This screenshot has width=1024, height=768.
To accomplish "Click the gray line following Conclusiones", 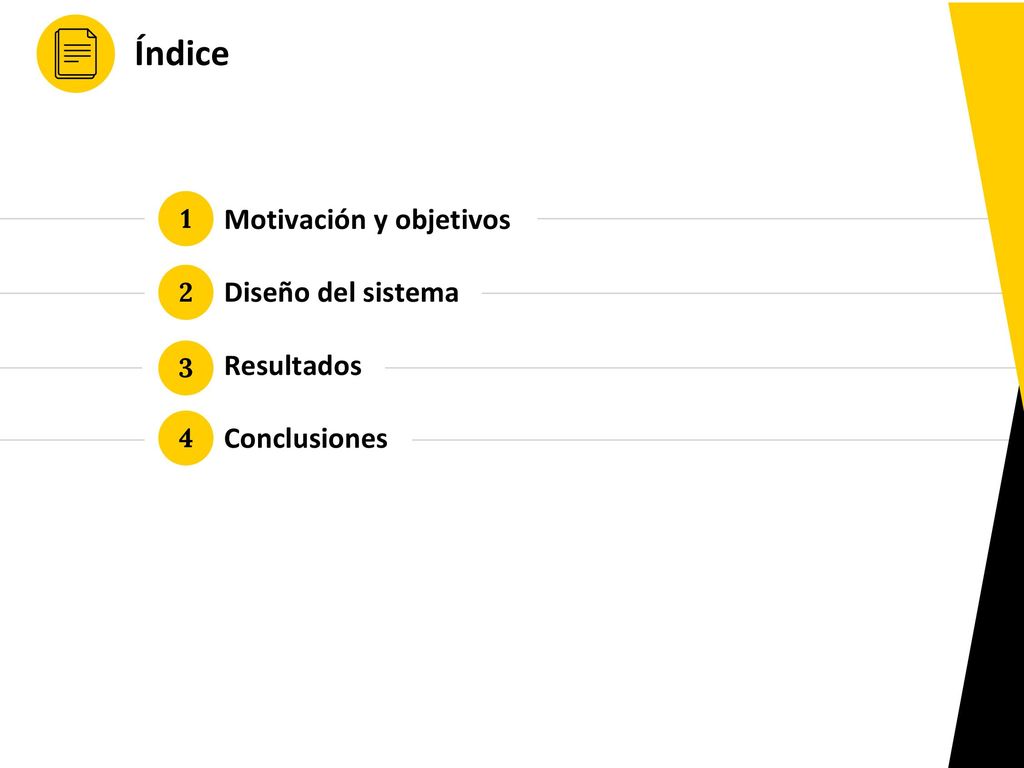I will (x=711, y=440).
